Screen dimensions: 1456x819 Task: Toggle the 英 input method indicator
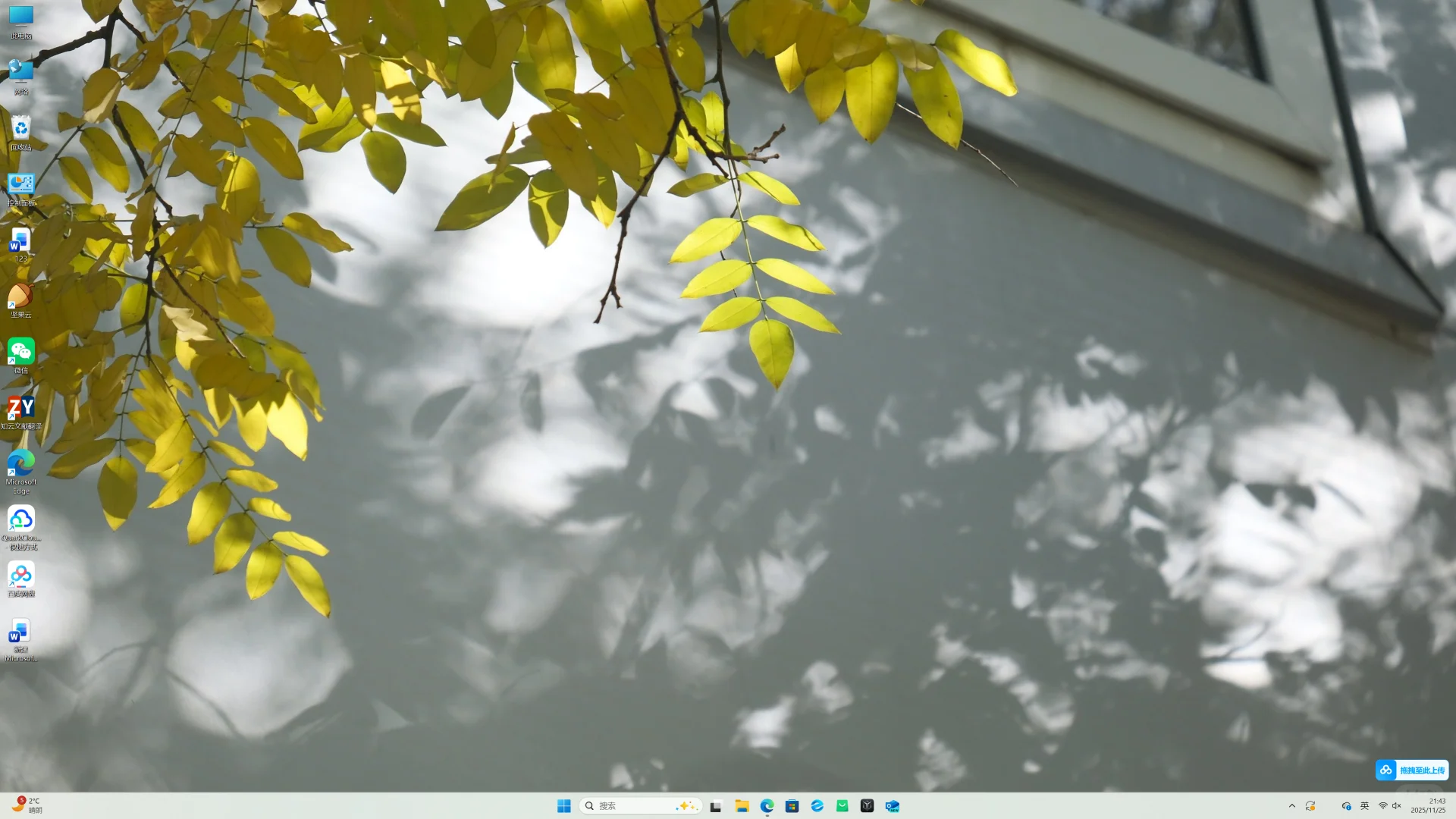coord(1365,806)
